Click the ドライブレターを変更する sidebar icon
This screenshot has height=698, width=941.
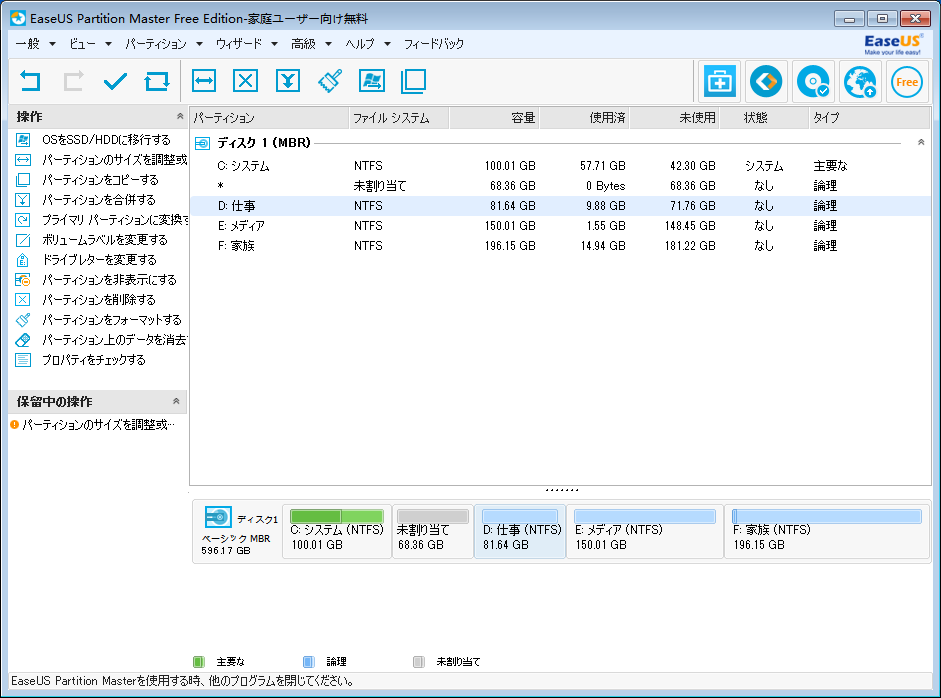(x=23, y=260)
